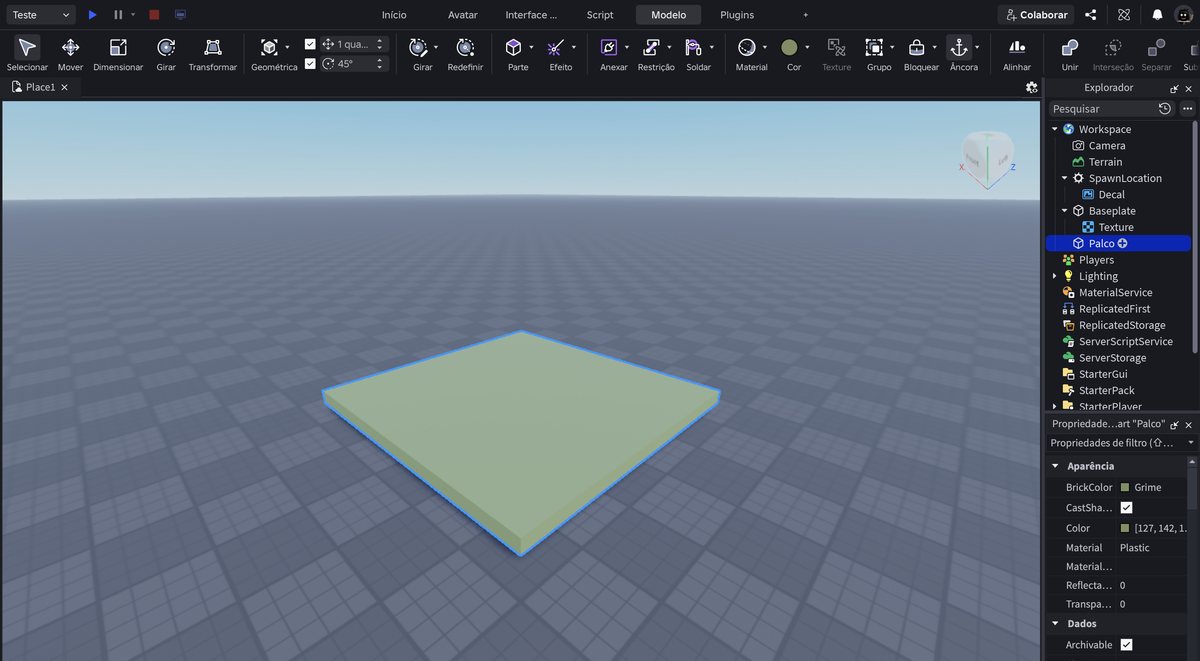The image size is (1200, 661).
Task: Open the Parte dropdown arrow
Action: pyautogui.click(x=531, y=47)
